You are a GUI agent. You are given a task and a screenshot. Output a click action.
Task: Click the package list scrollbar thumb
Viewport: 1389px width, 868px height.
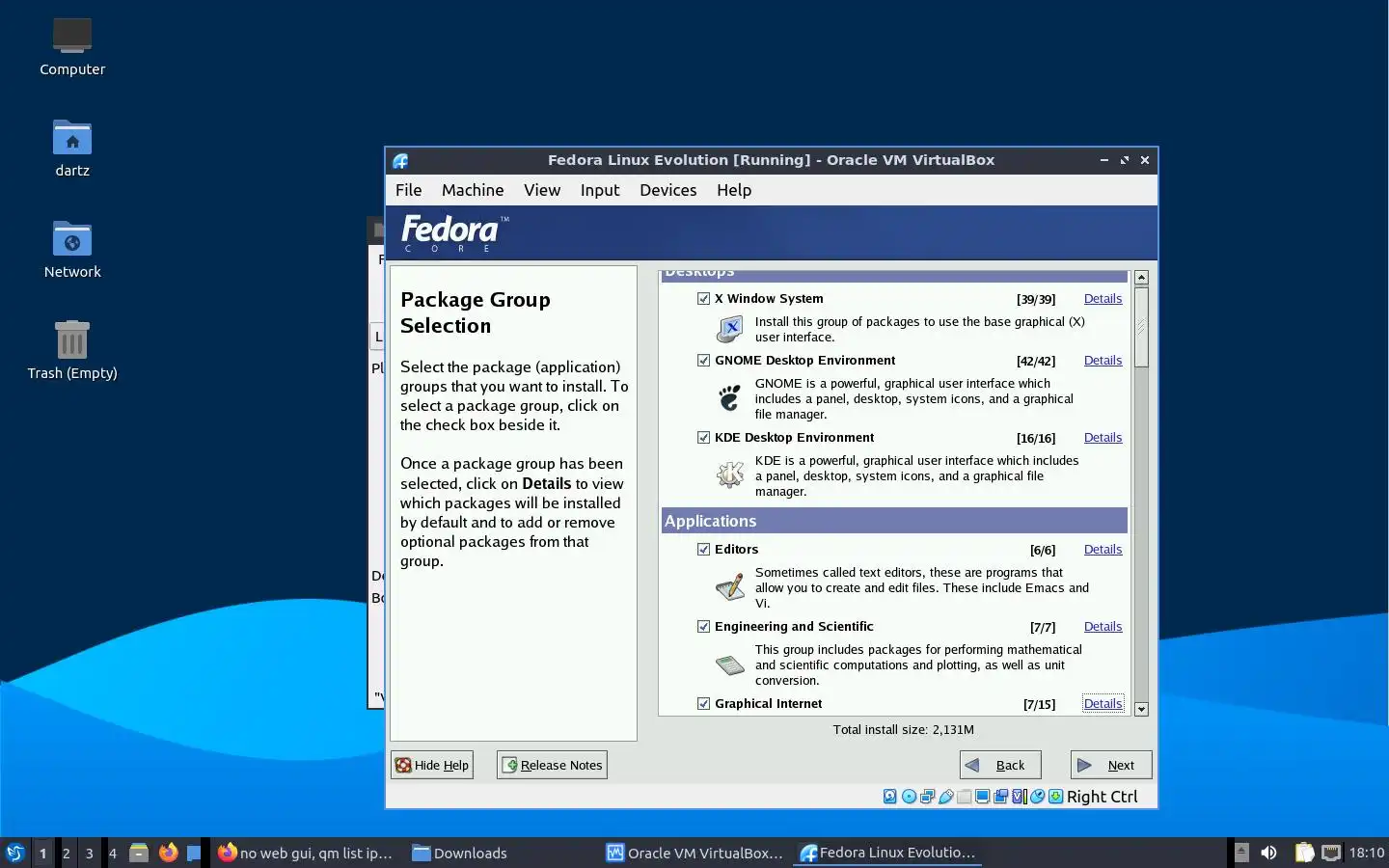(1141, 327)
